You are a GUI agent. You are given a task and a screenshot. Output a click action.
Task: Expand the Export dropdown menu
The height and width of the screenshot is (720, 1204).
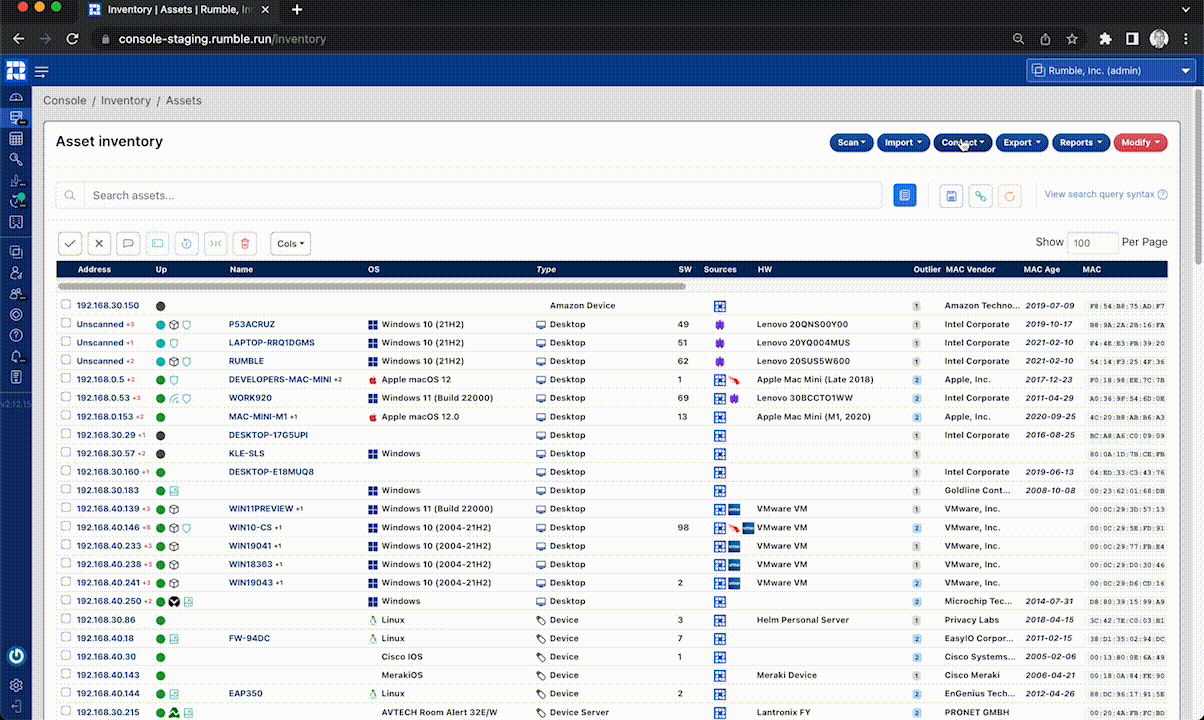1021,143
